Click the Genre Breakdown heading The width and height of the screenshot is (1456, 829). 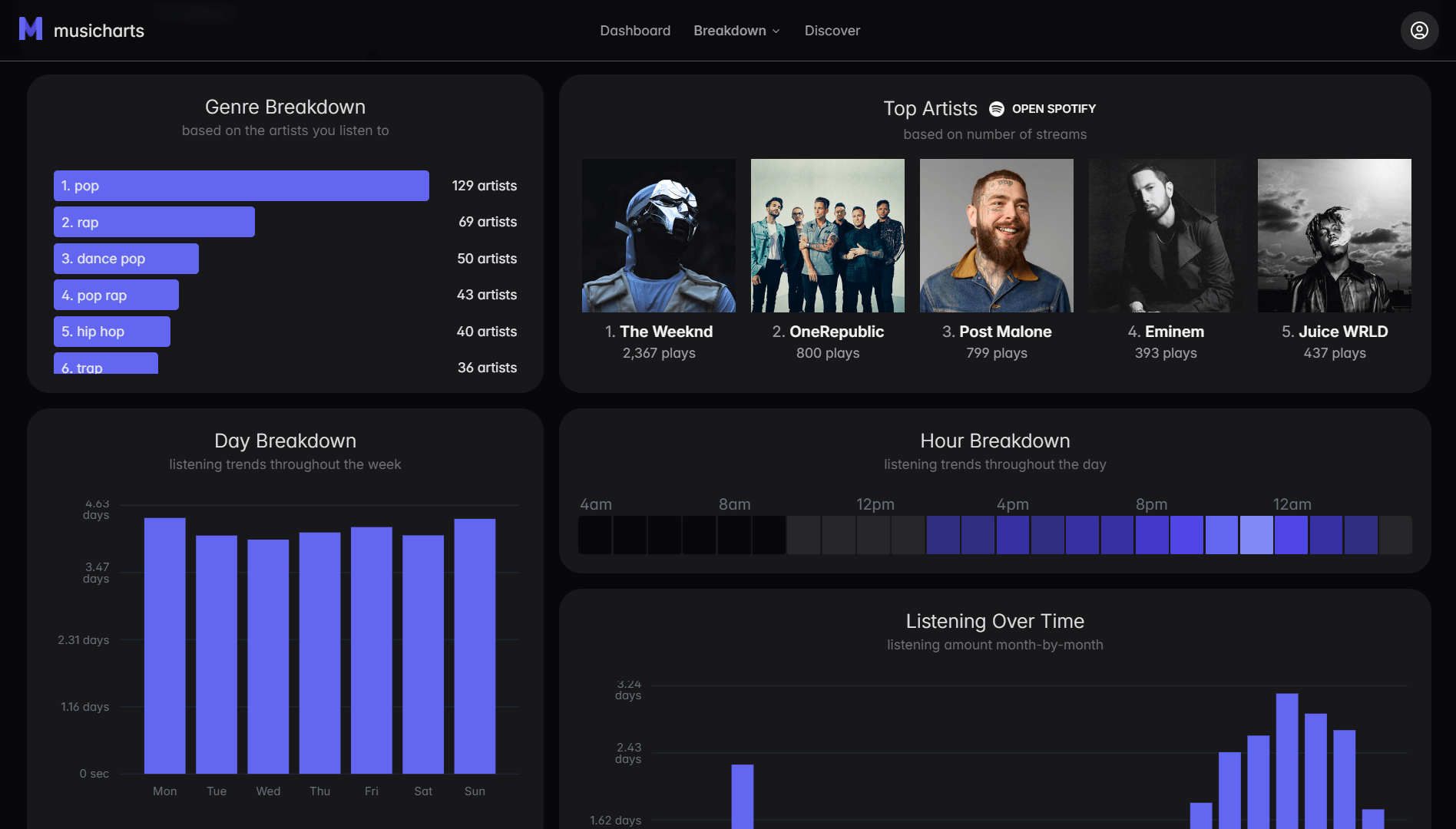click(285, 107)
